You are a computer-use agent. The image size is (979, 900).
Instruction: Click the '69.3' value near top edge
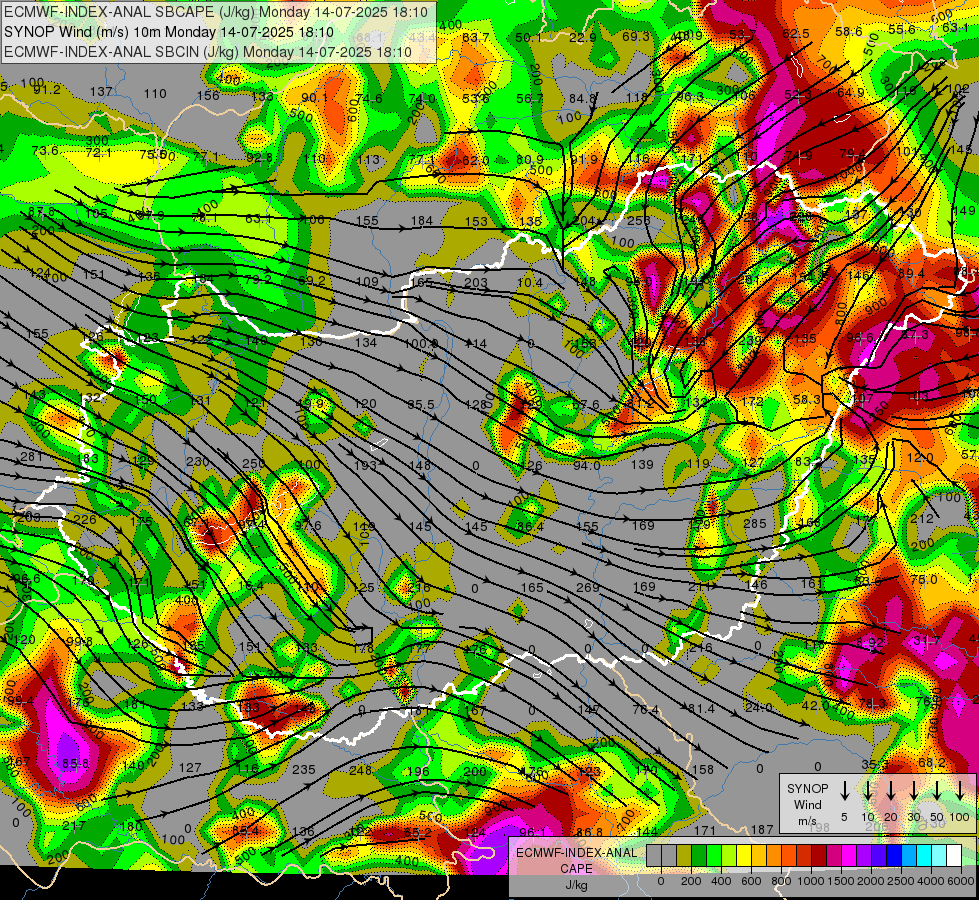point(636,36)
